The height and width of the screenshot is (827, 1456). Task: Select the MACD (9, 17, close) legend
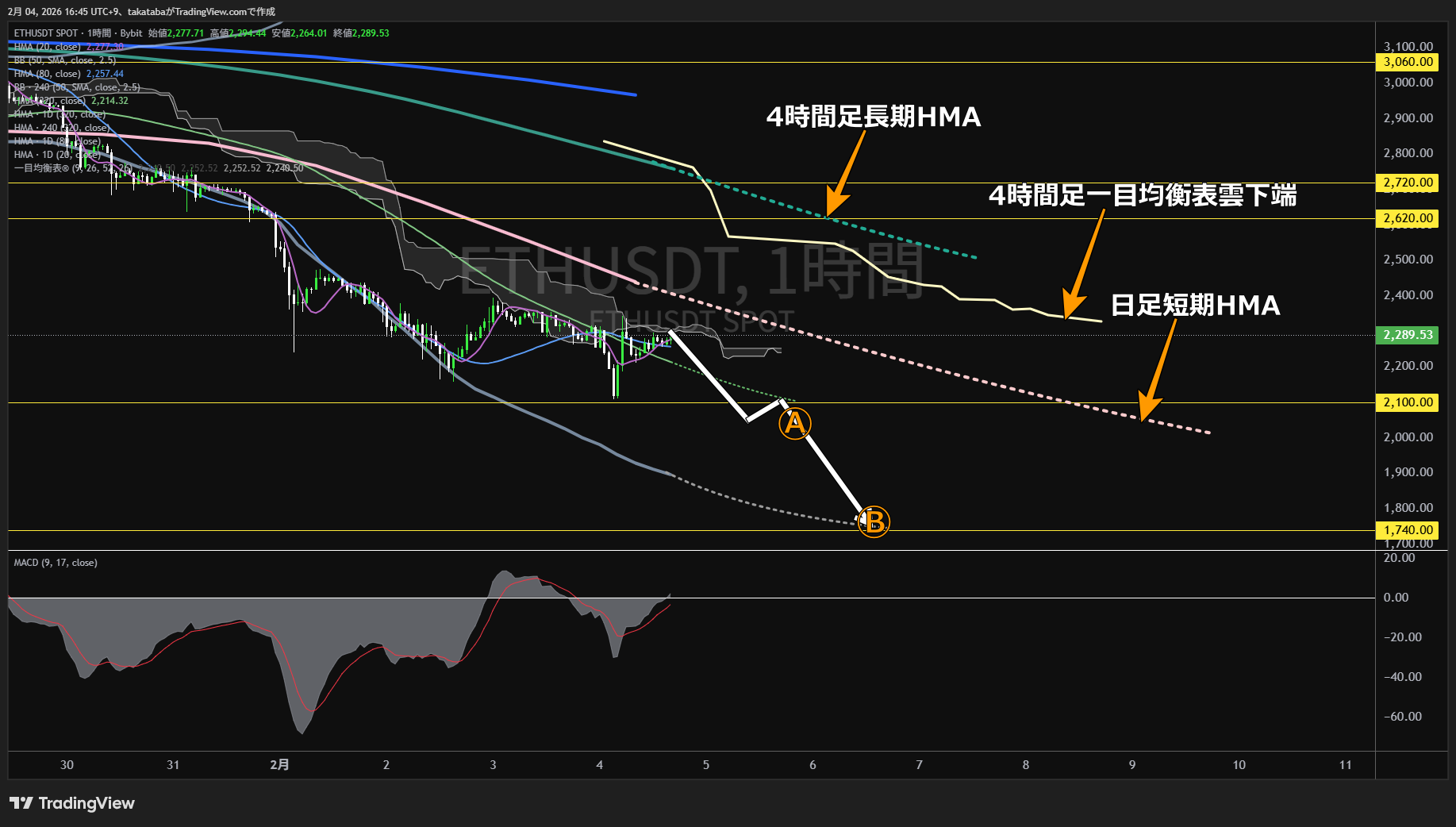tap(56, 563)
